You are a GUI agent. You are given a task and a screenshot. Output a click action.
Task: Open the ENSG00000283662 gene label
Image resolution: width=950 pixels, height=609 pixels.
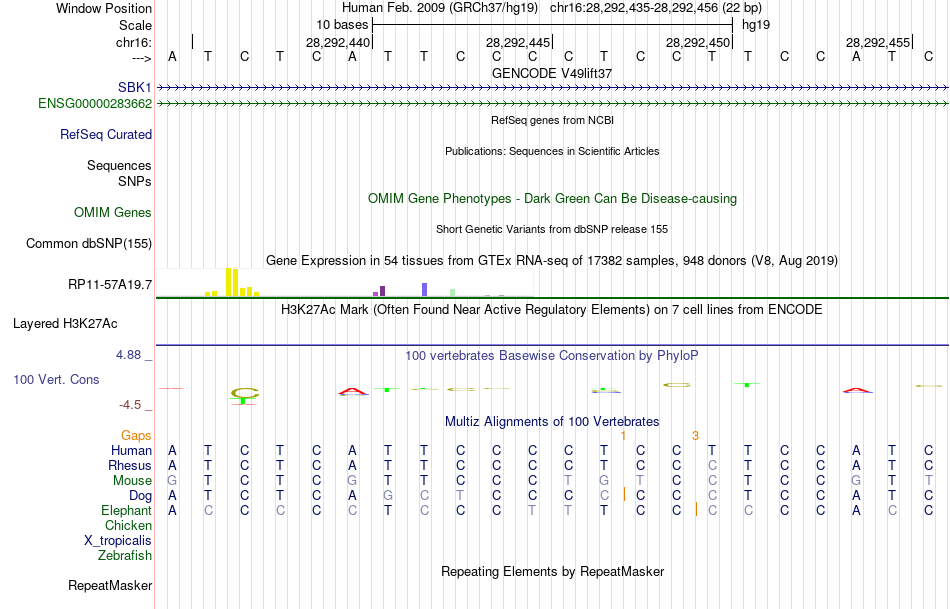(x=95, y=104)
